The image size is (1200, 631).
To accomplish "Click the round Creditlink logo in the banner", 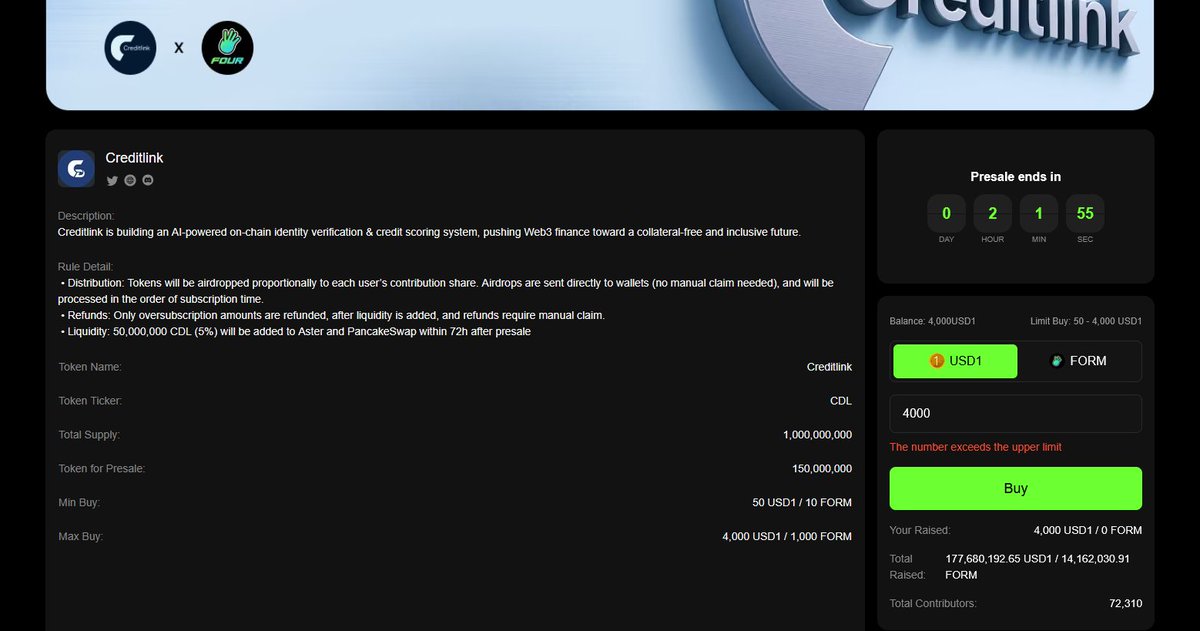I will click(x=131, y=47).
